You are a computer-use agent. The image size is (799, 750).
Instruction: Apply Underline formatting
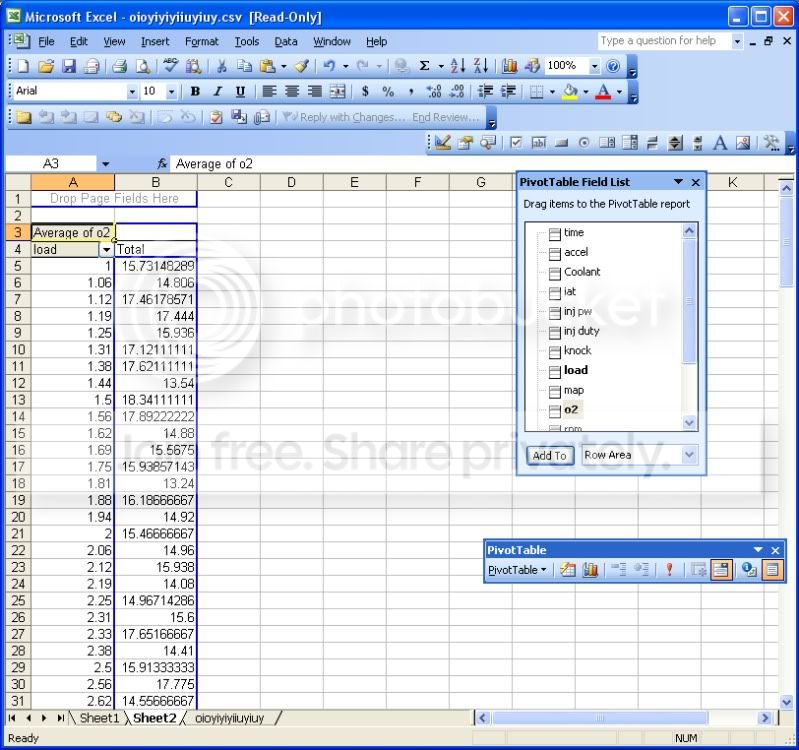coord(241,92)
